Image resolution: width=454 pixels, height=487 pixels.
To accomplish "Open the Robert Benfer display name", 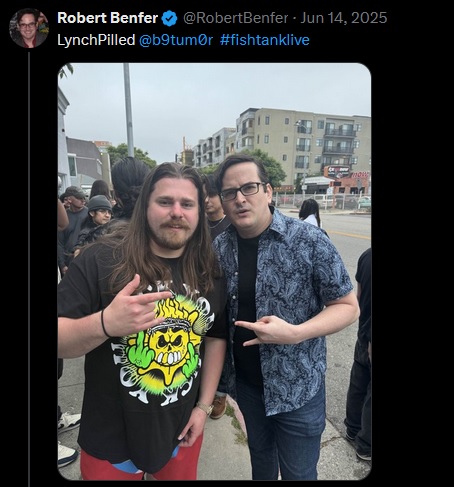I will [x=107, y=18].
